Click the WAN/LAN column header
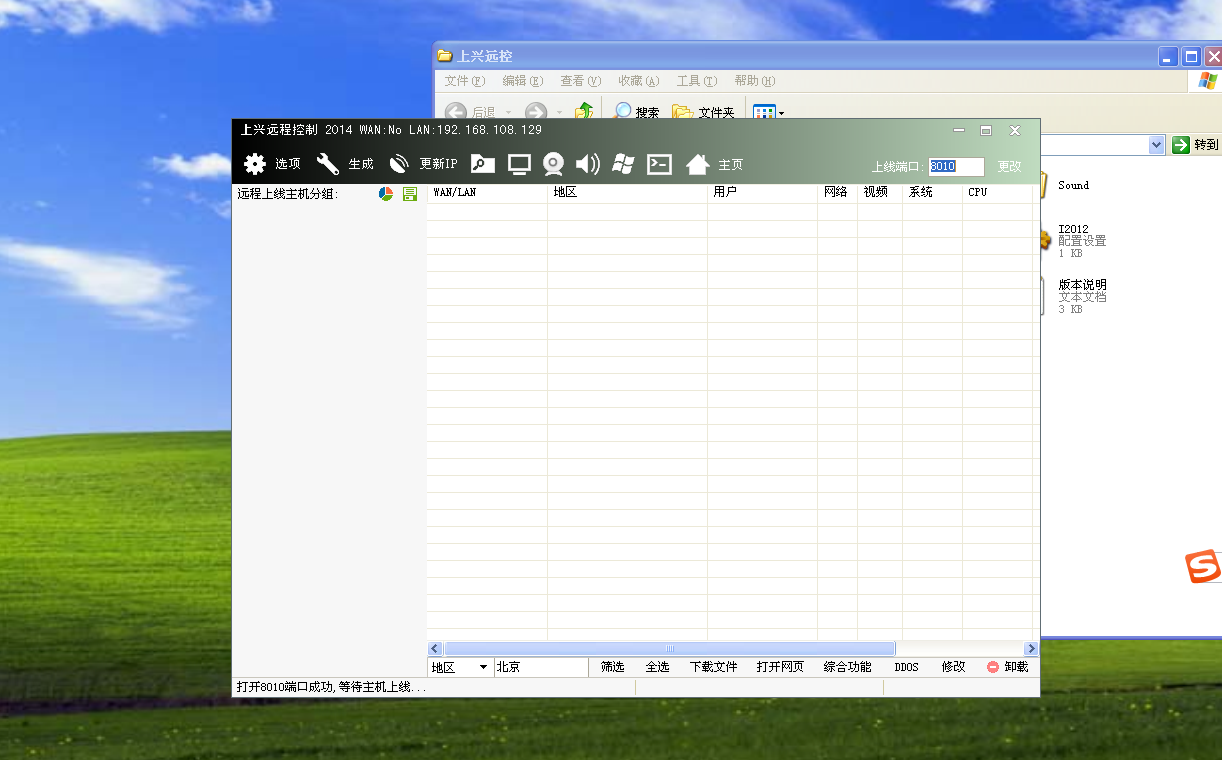This screenshot has width=1222, height=760. pyautogui.click(x=487, y=192)
